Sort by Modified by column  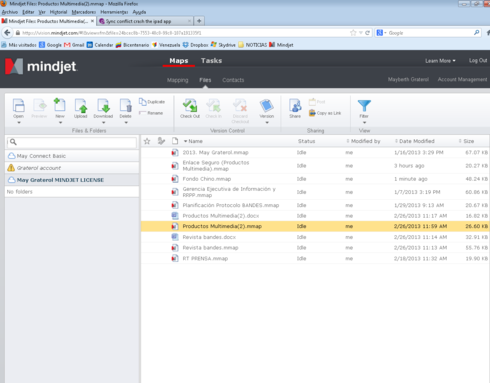click(x=364, y=141)
